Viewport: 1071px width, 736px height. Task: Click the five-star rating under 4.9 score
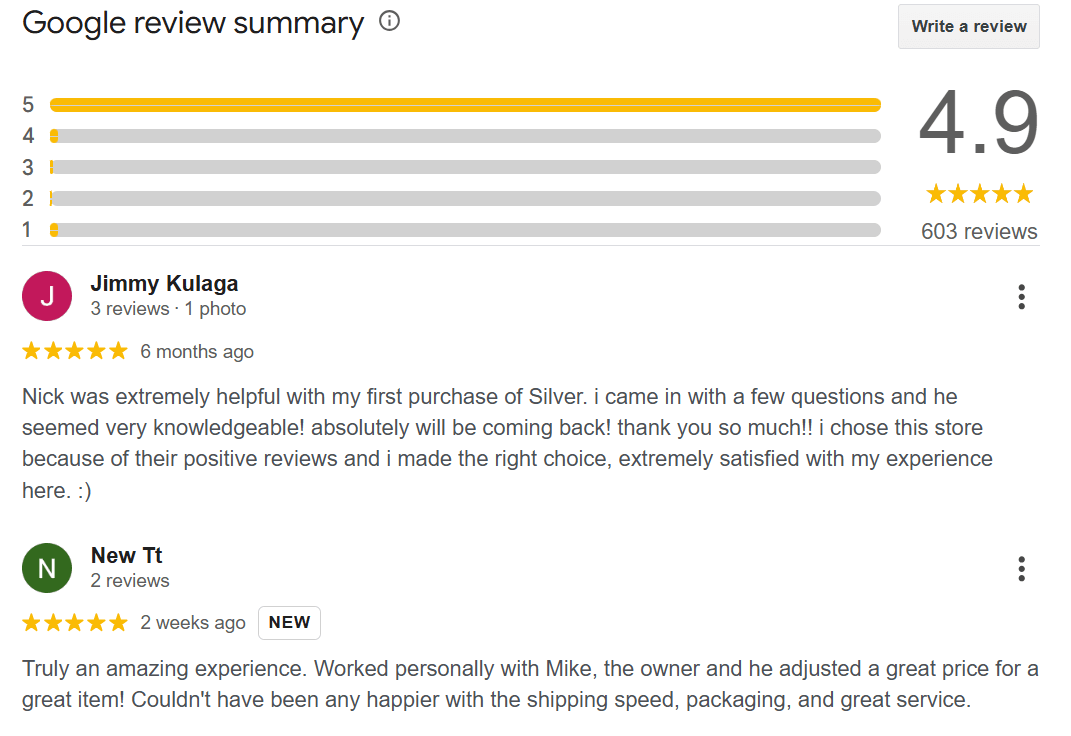point(979,194)
